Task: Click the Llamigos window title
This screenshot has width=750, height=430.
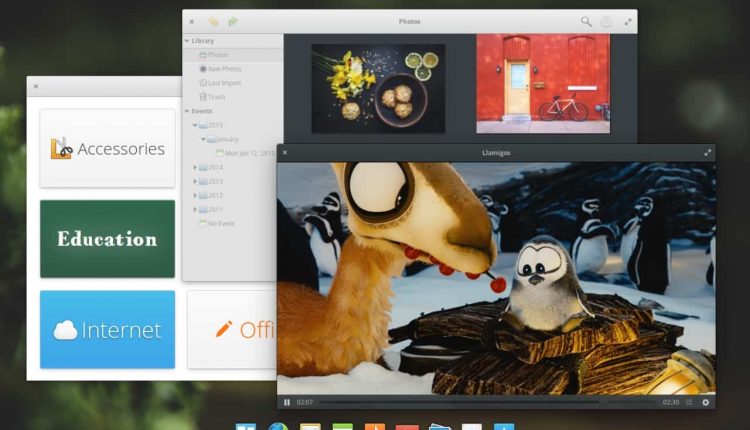Action: [496, 153]
